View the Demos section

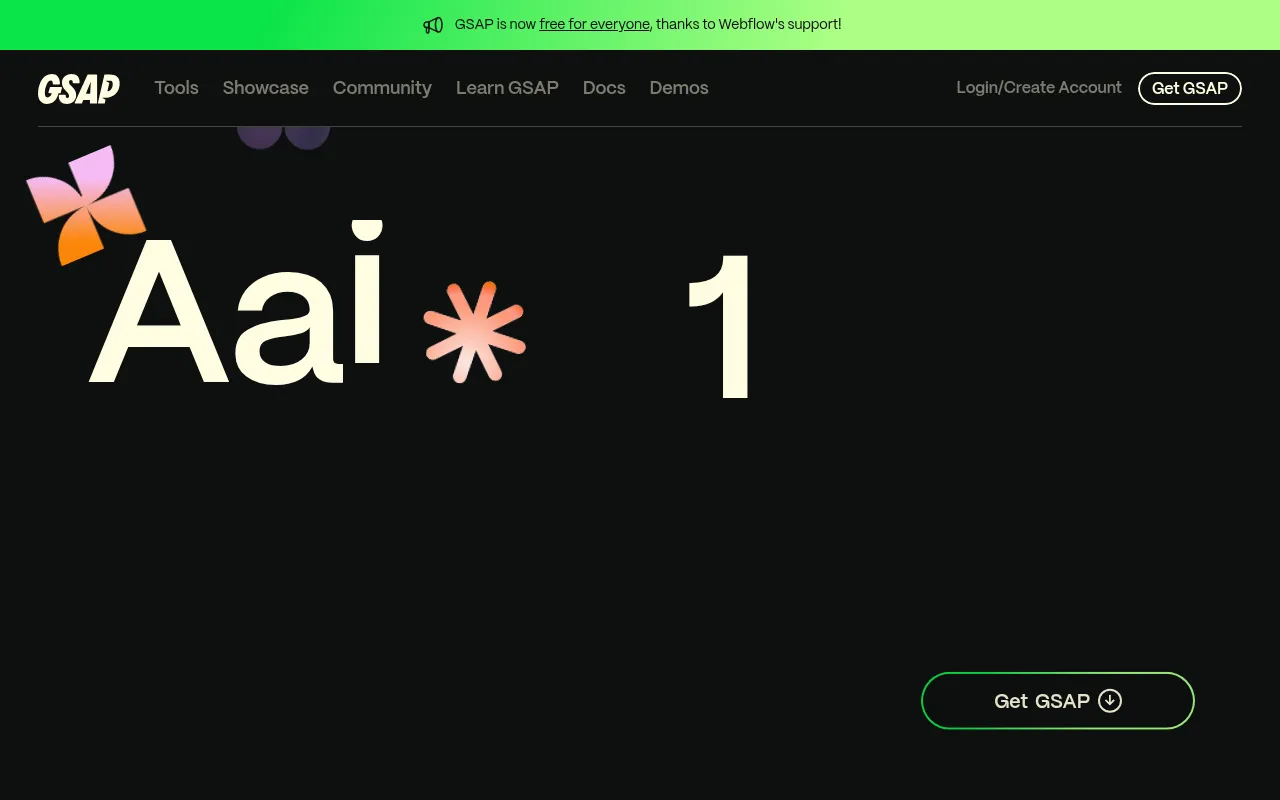coord(679,88)
